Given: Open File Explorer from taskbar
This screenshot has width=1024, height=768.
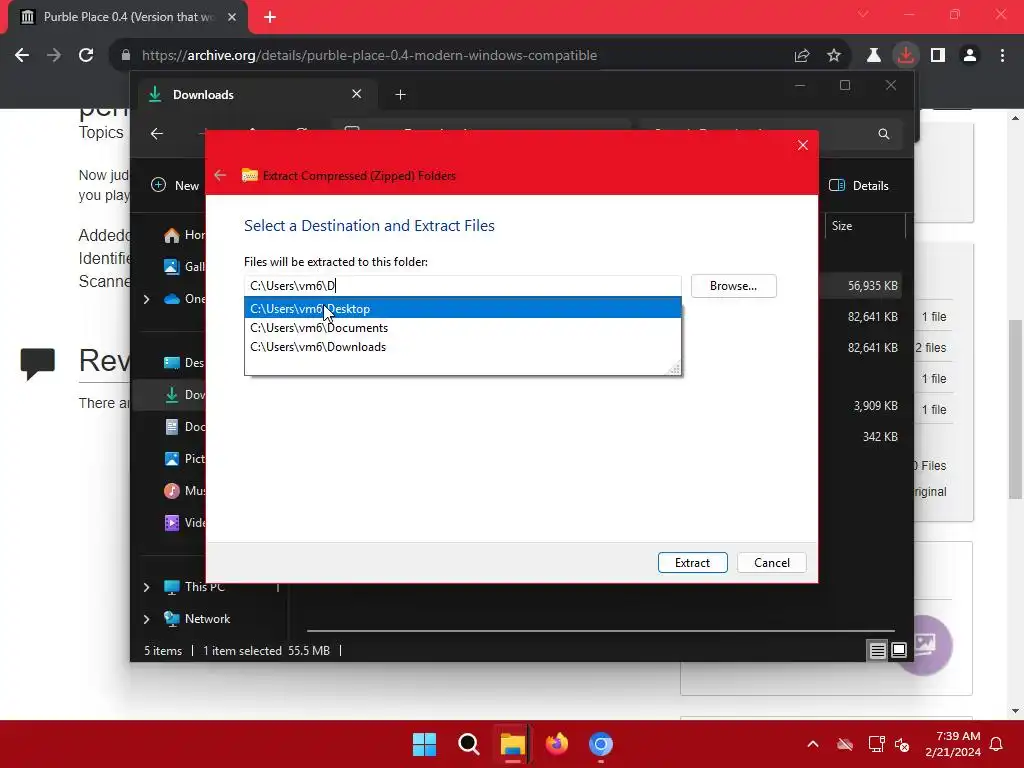Looking at the screenshot, I should [x=513, y=744].
